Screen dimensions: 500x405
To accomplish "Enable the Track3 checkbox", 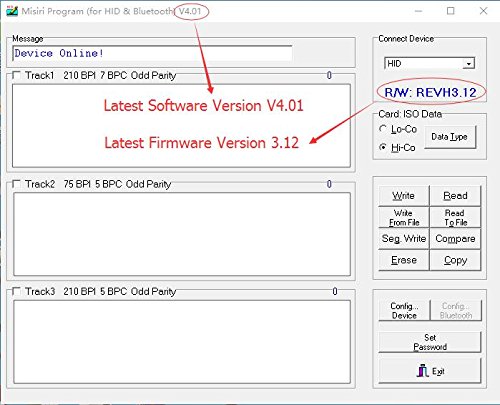I will pyautogui.click(x=16, y=291).
